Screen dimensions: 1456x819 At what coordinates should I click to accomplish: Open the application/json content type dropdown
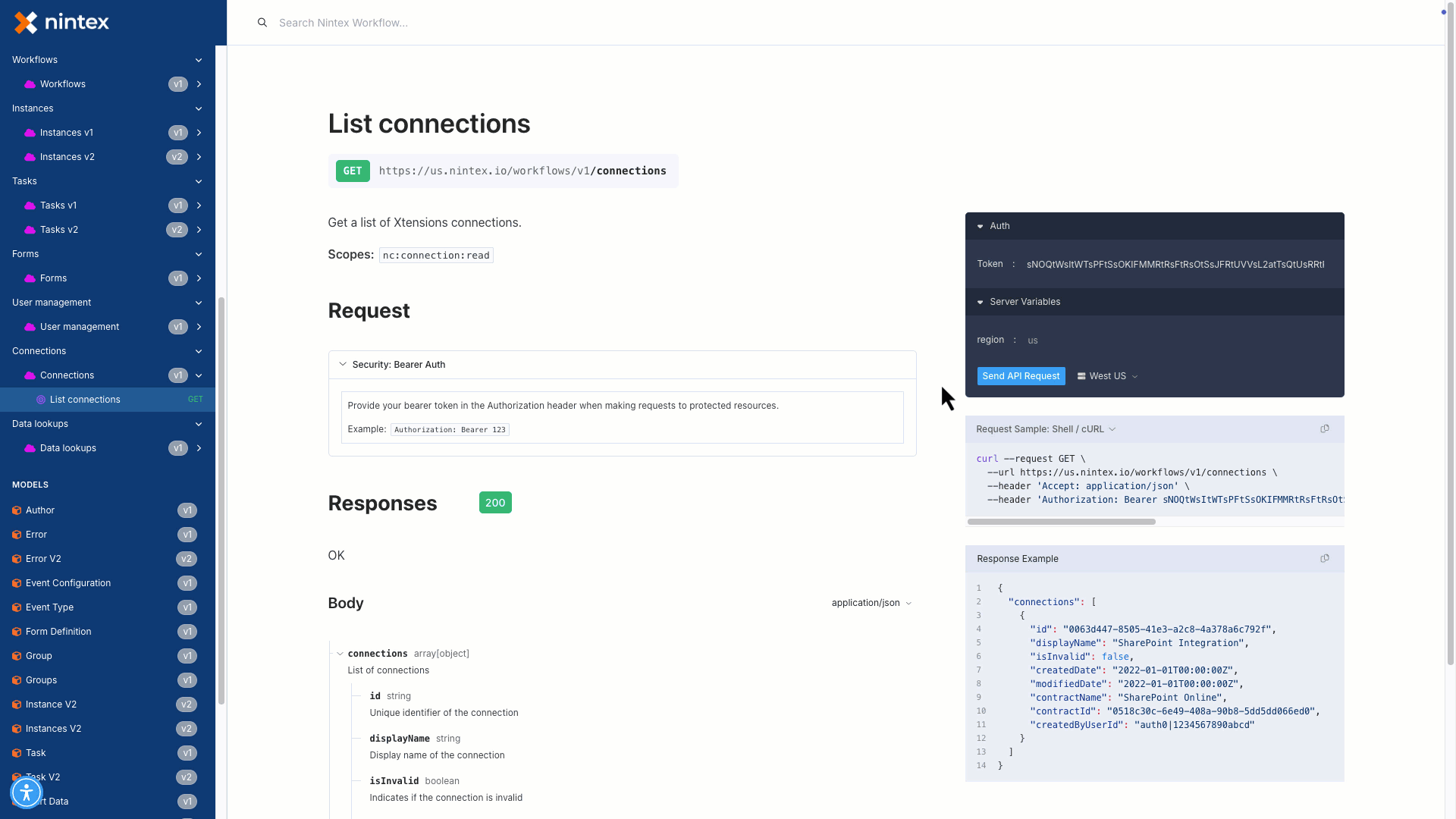click(x=871, y=603)
